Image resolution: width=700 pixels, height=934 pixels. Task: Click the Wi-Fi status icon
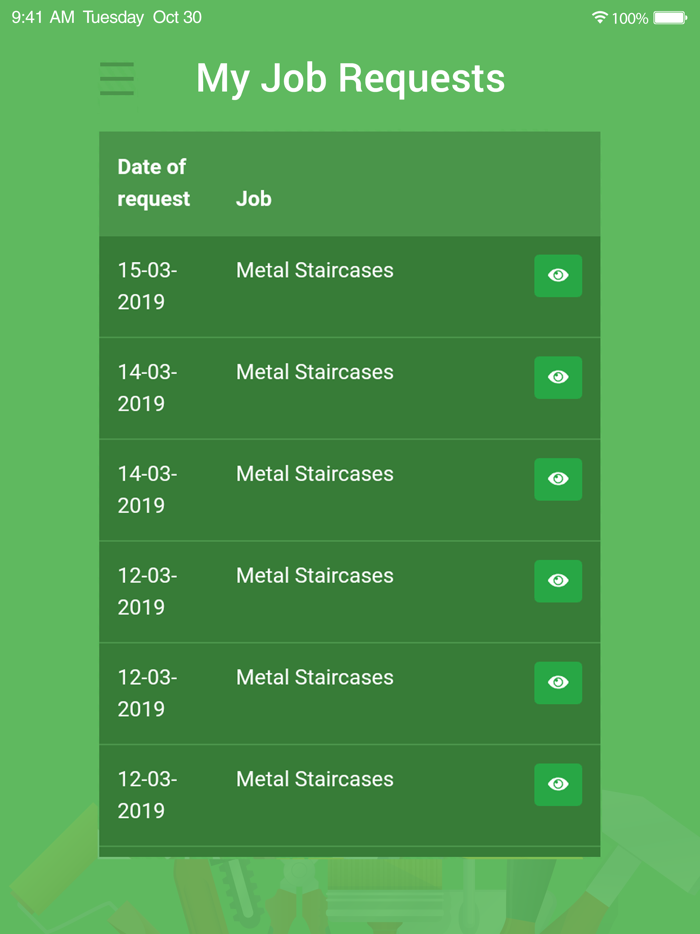point(599,16)
